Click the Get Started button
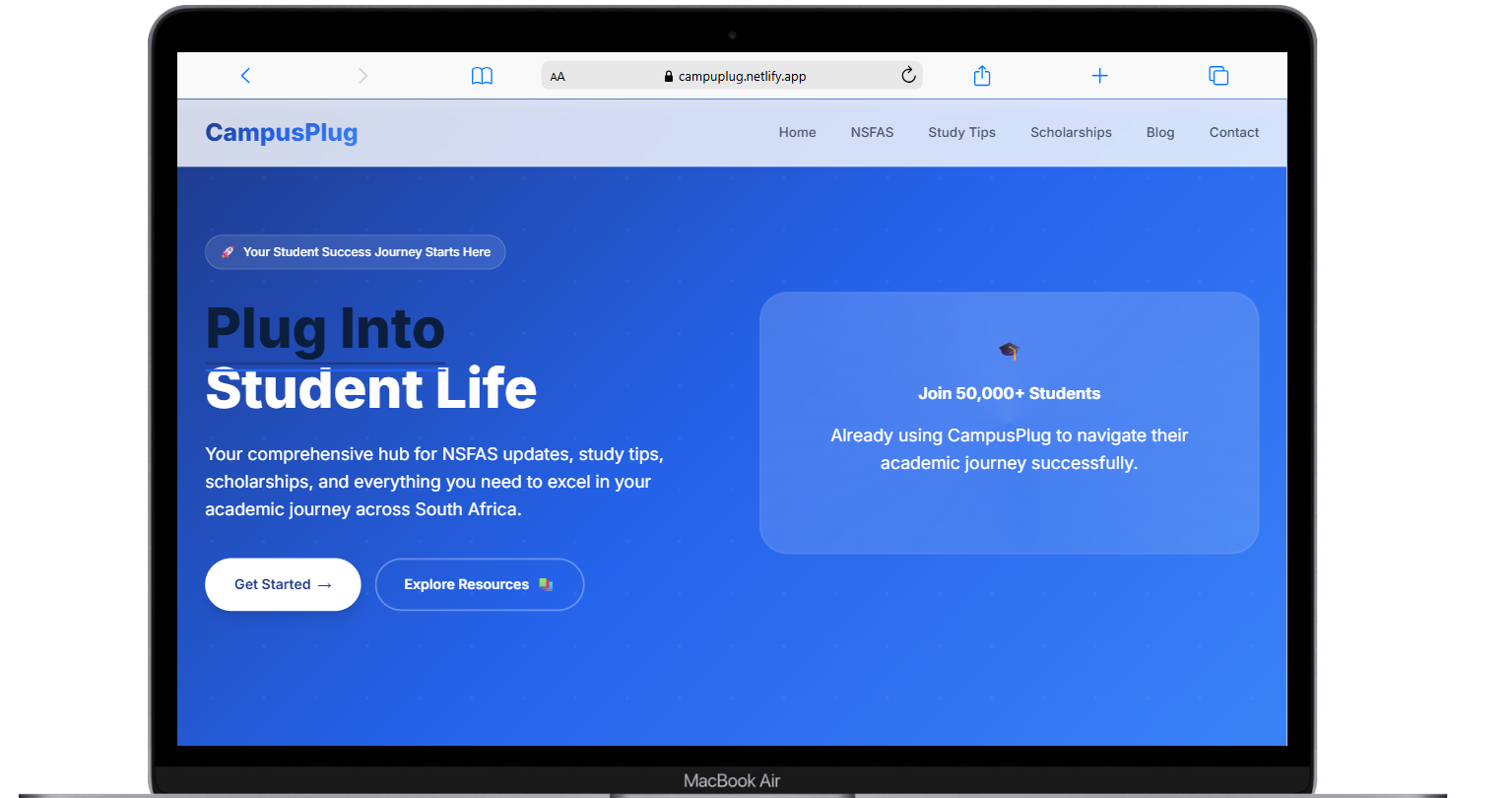Image resolution: width=1512 pixels, height=798 pixels. pyautogui.click(x=283, y=584)
